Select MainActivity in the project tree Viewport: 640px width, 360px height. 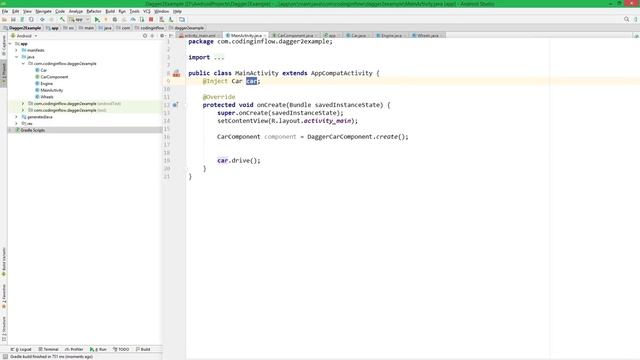(x=51, y=90)
